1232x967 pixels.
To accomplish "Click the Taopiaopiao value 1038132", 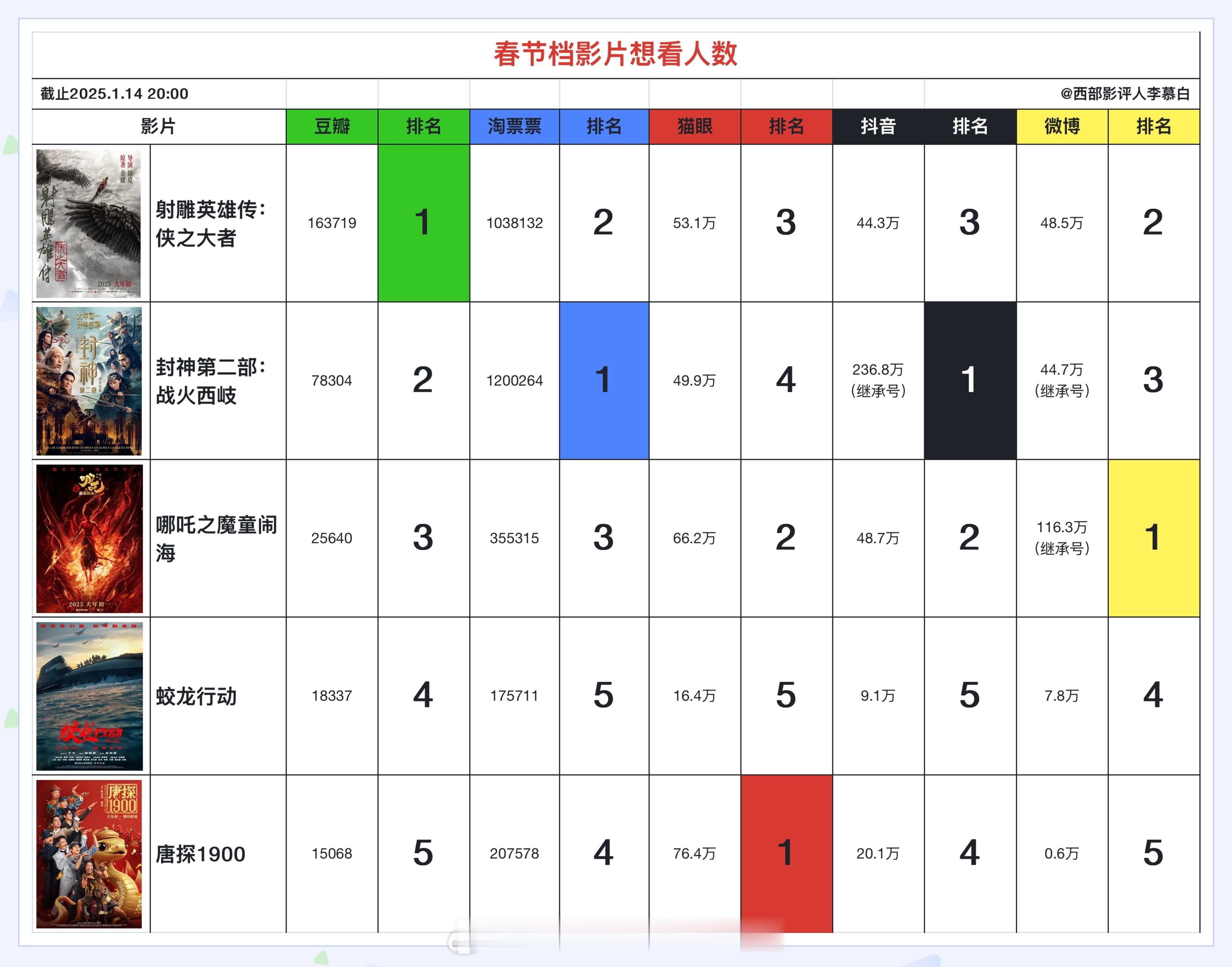I will click(x=514, y=223).
